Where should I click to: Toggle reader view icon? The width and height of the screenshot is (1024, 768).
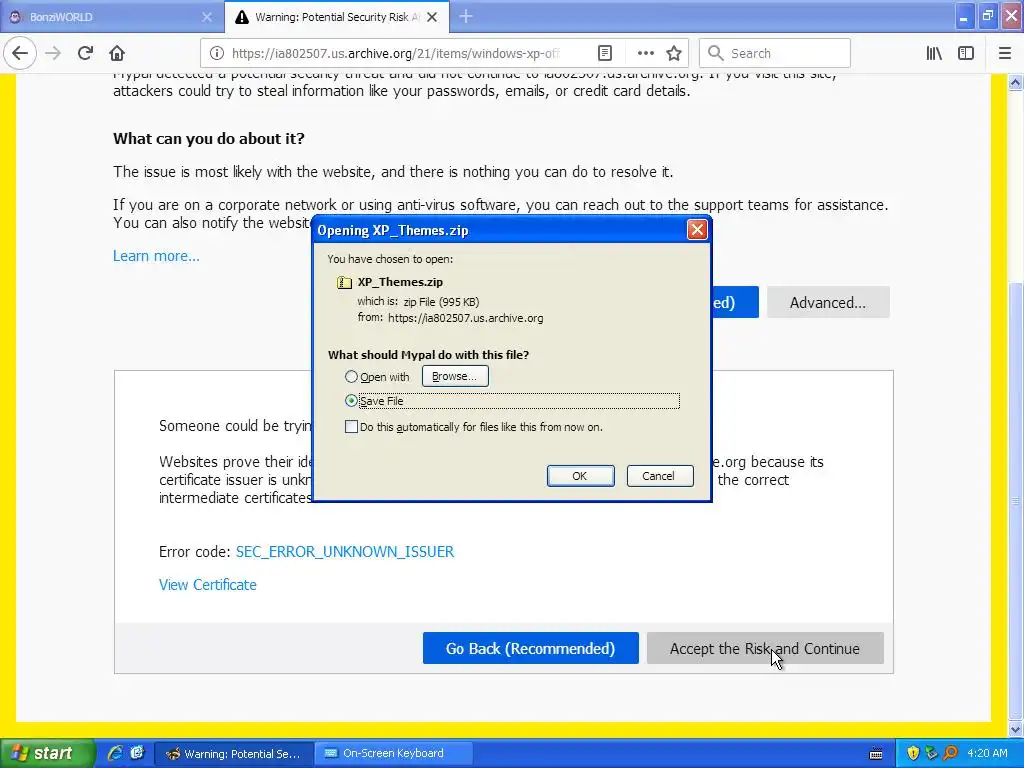tap(605, 53)
